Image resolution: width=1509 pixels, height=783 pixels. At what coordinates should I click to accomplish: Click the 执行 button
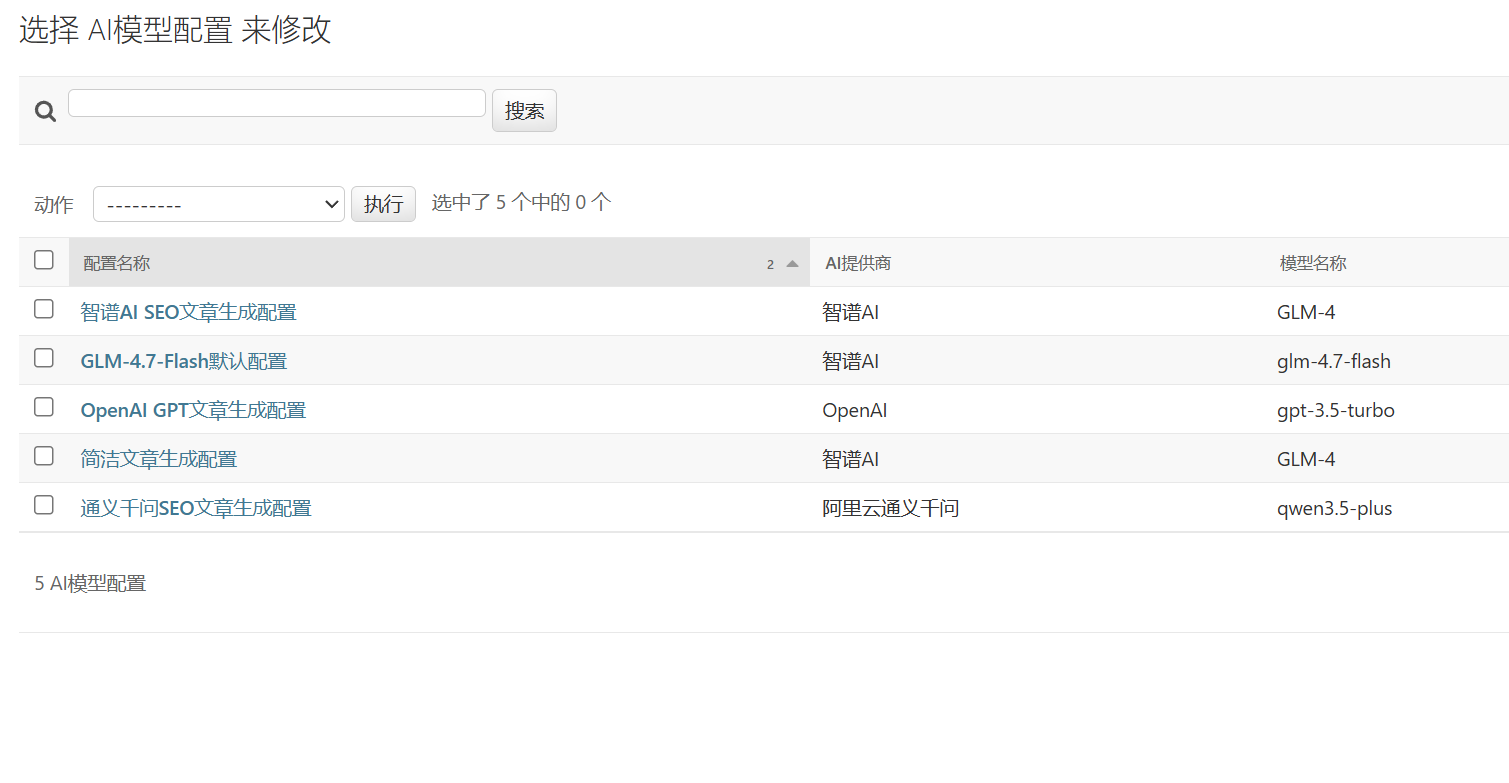(383, 204)
